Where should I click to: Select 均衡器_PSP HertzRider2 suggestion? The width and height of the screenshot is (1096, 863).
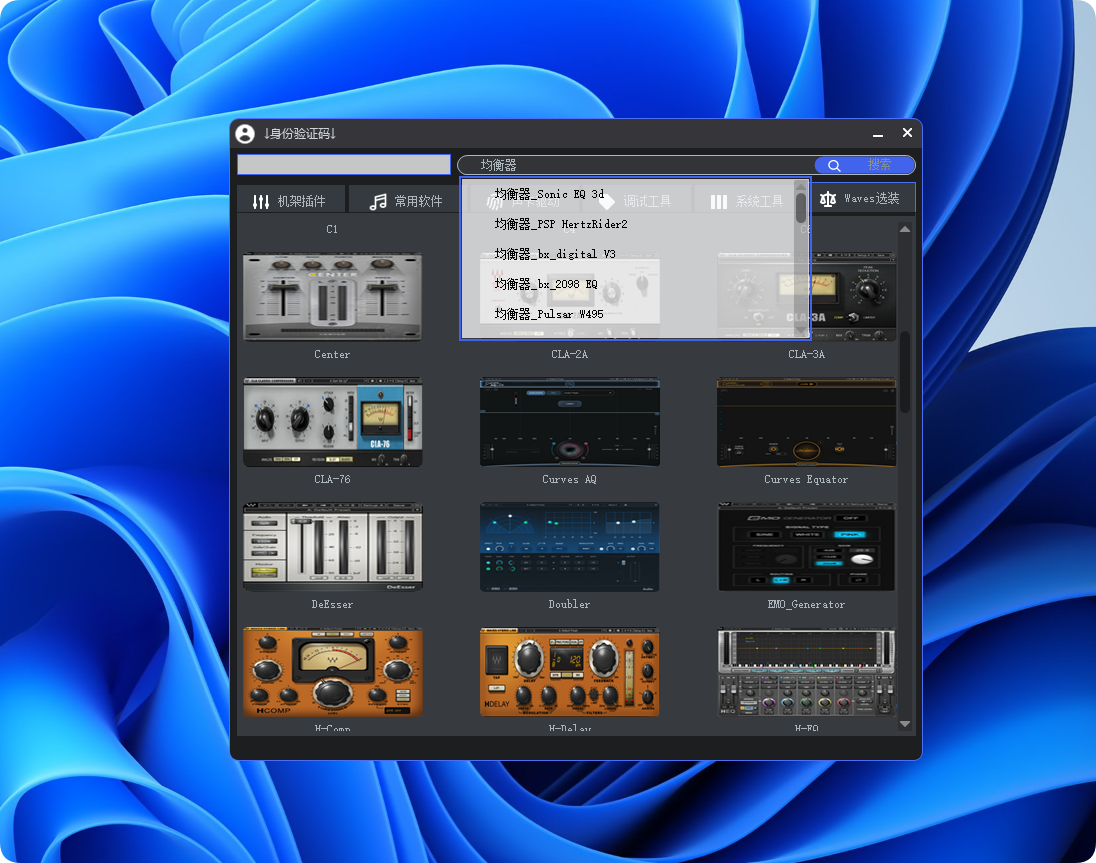[561, 224]
